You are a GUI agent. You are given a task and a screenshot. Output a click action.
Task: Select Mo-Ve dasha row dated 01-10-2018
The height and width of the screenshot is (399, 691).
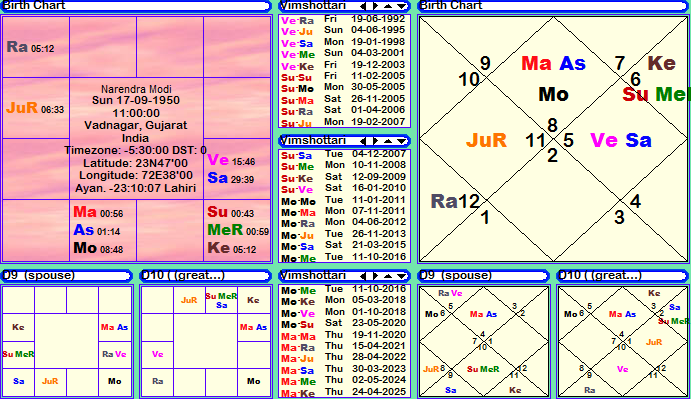pos(343,313)
